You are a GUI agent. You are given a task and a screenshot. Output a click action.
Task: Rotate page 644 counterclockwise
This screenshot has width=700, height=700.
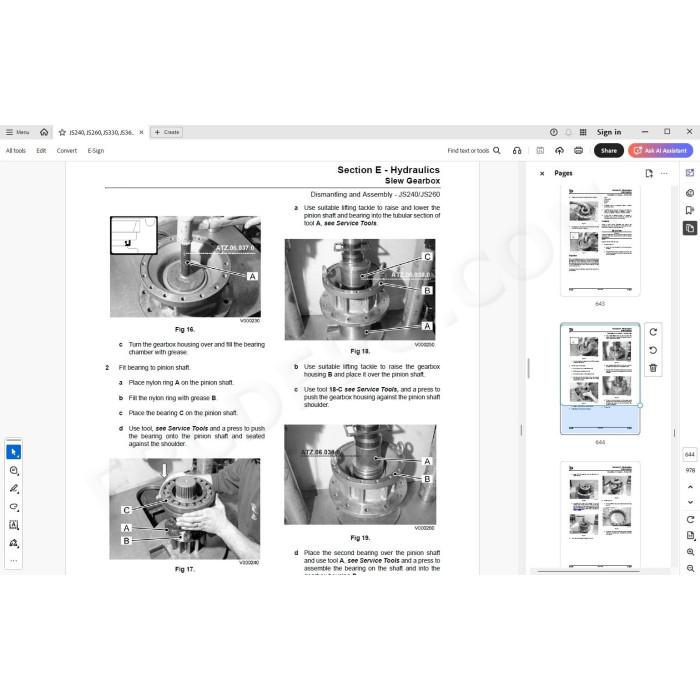pyautogui.click(x=653, y=350)
